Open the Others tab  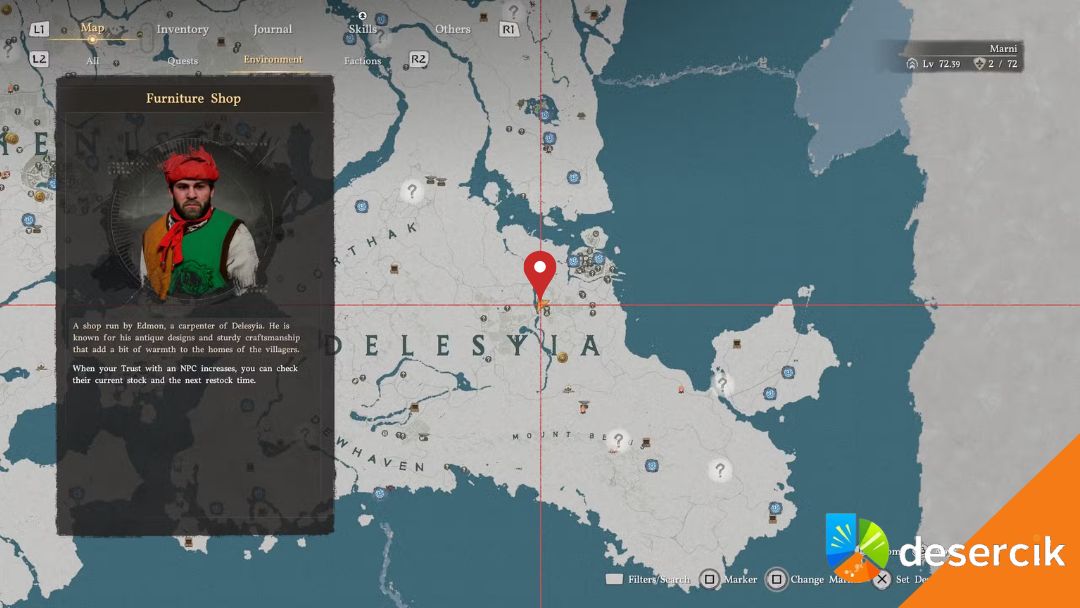[x=453, y=29]
